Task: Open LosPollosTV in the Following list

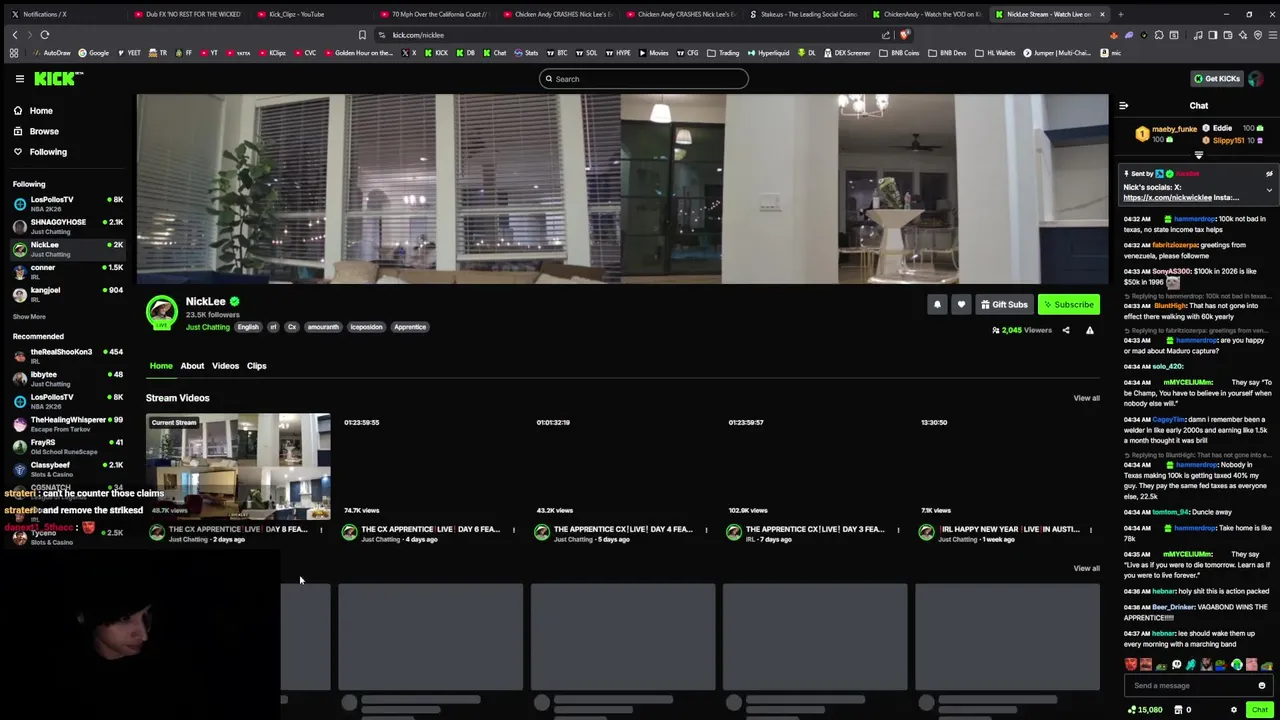Action: click(x=67, y=203)
